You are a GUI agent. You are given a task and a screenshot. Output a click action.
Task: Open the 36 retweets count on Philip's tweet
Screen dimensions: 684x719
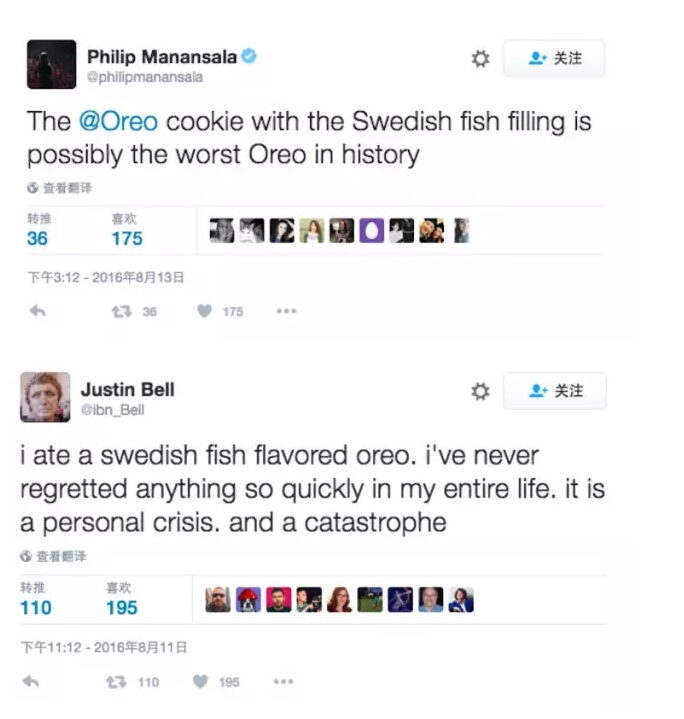(37, 238)
